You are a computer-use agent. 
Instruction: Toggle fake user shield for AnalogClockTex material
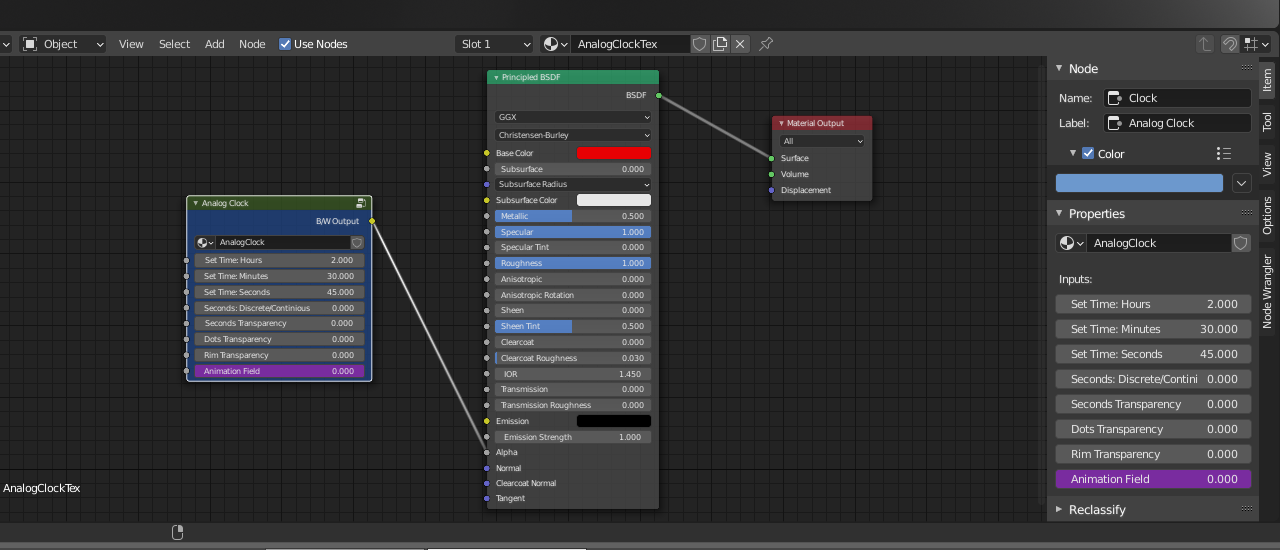click(700, 44)
